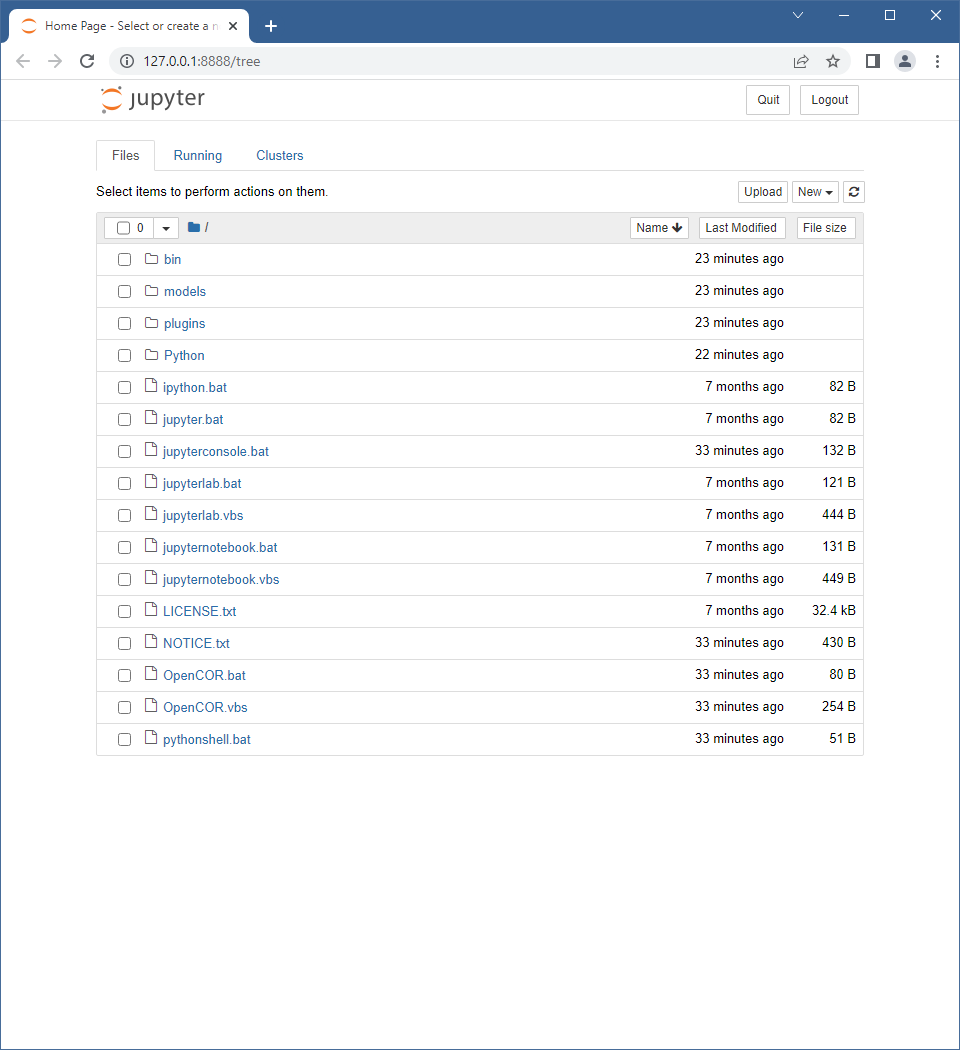This screenshot has width=960, height=1050.
Task: Tick the select-all items checkbox
Action: coord(123,228)
